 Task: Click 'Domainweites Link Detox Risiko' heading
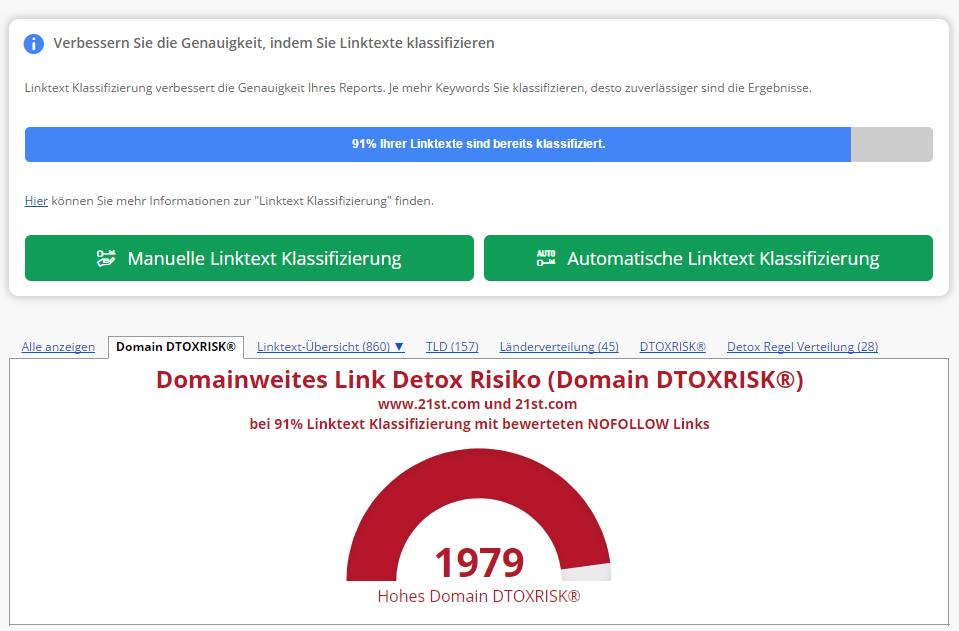480,380
